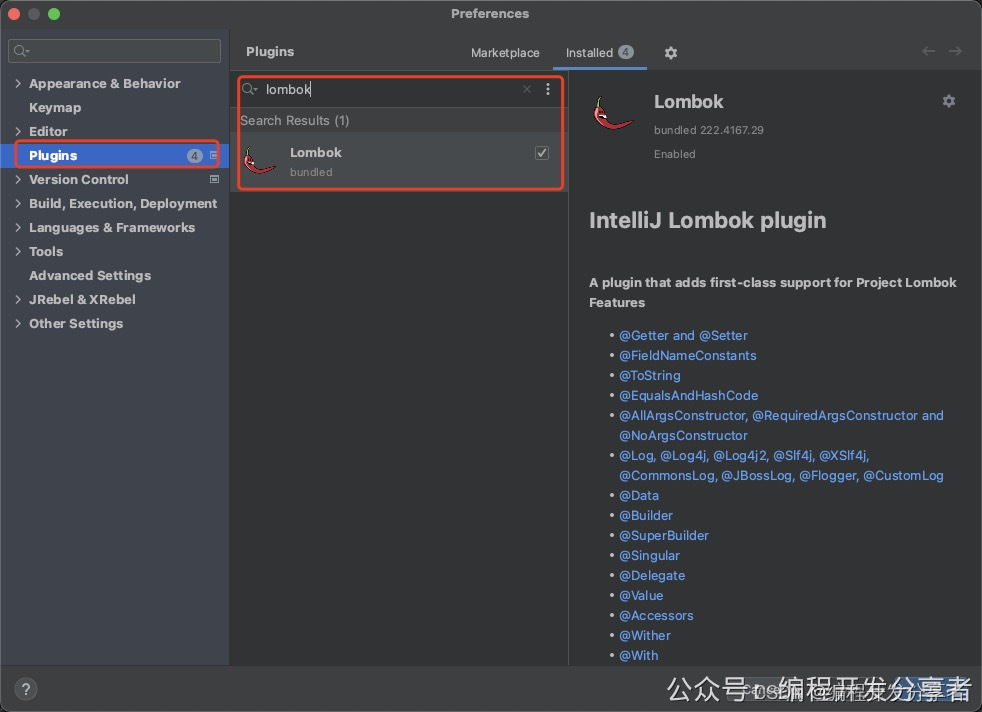982x712 pixels.
Task: Expand Build, Execution, Deployment section
Action: point(18,204)
